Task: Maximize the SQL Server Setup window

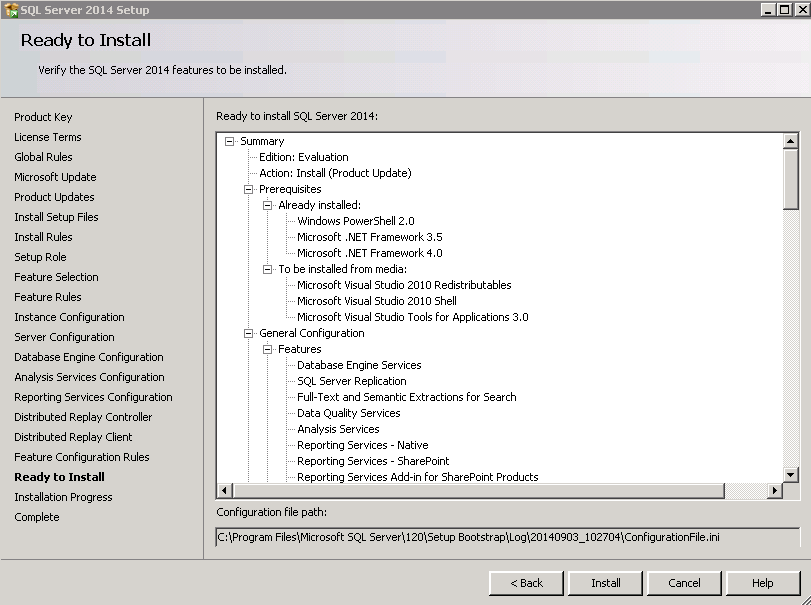Action: tap(785, 10)
